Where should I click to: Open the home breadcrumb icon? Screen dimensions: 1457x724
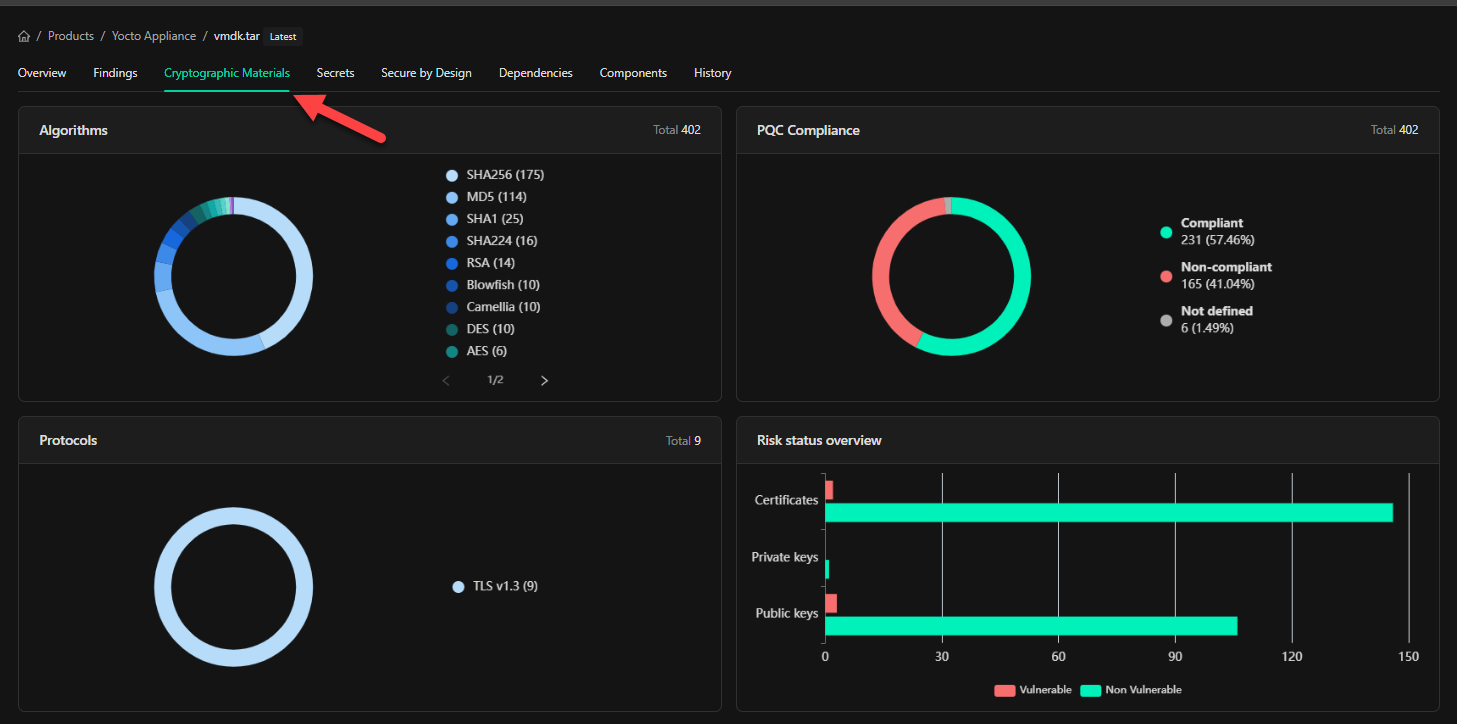24,36
